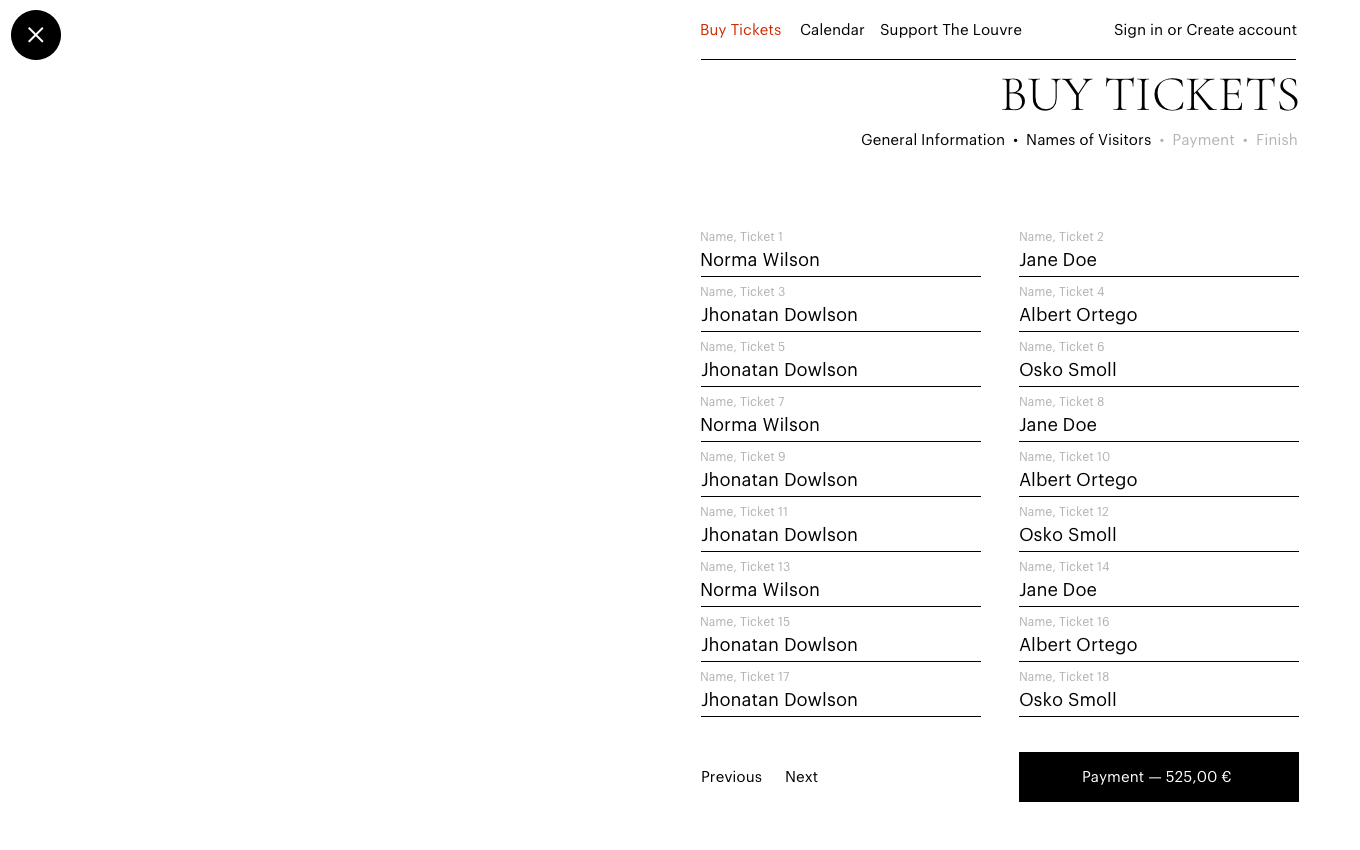Select the Names of Visitors step

click(x=1088, y=140)
